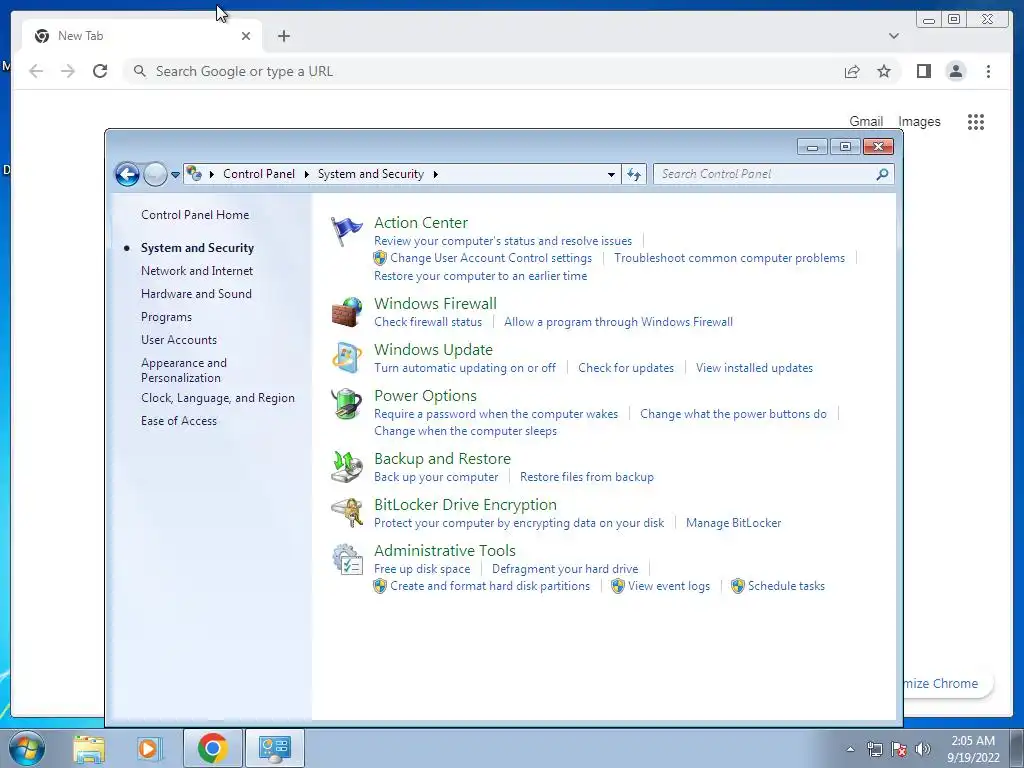Click Change User Account Control settings
Viewport: 1024px width, 768px height.
point(490,258)
